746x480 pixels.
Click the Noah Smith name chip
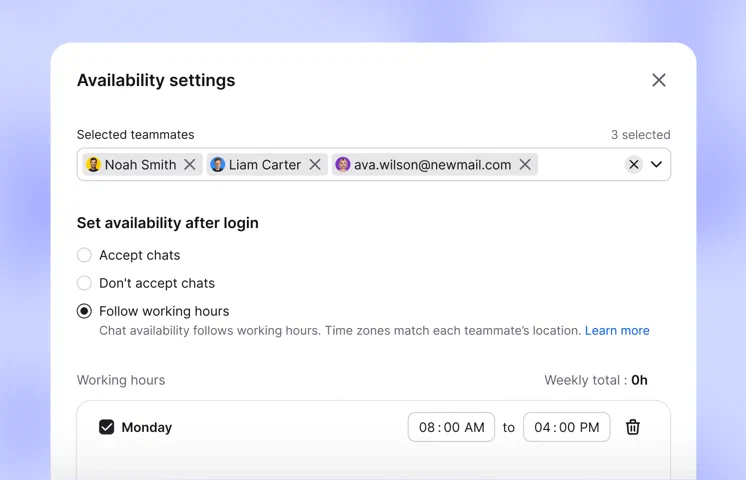(x=140, y=165)
